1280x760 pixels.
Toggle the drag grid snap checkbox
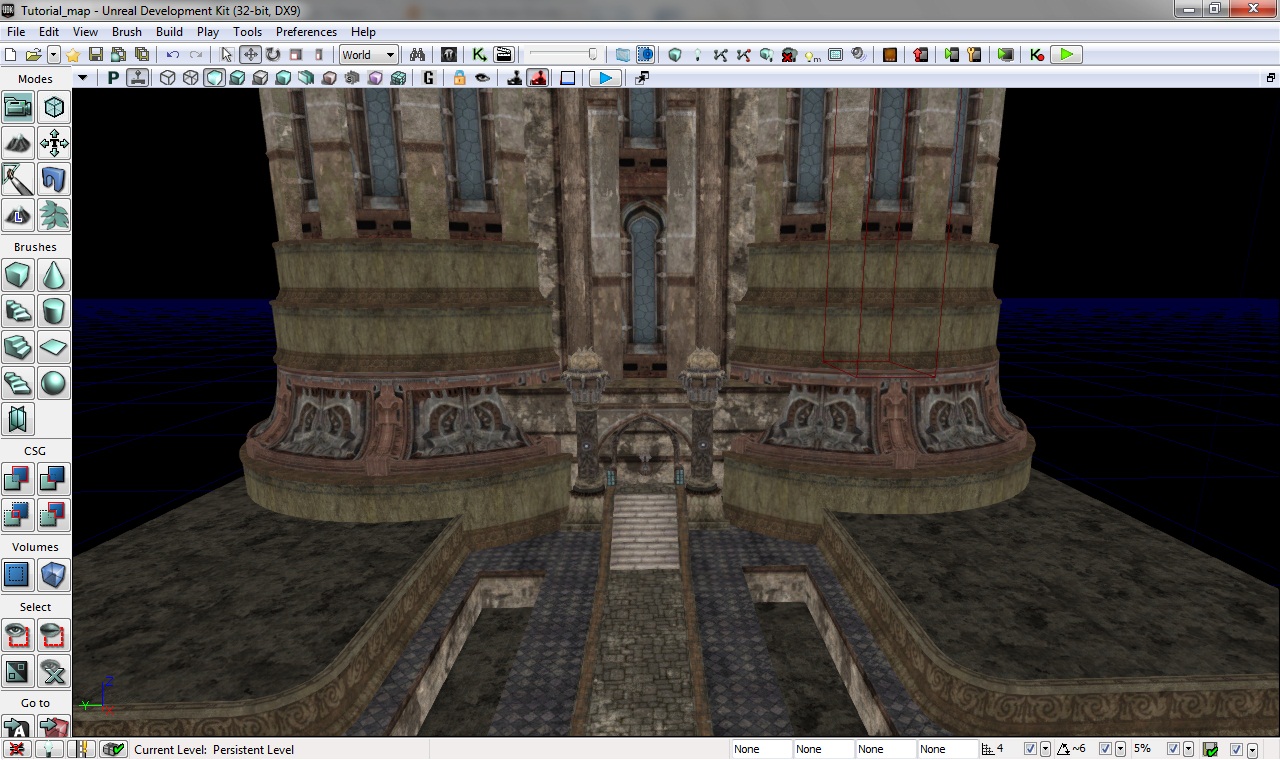[x=1030, y=749]
